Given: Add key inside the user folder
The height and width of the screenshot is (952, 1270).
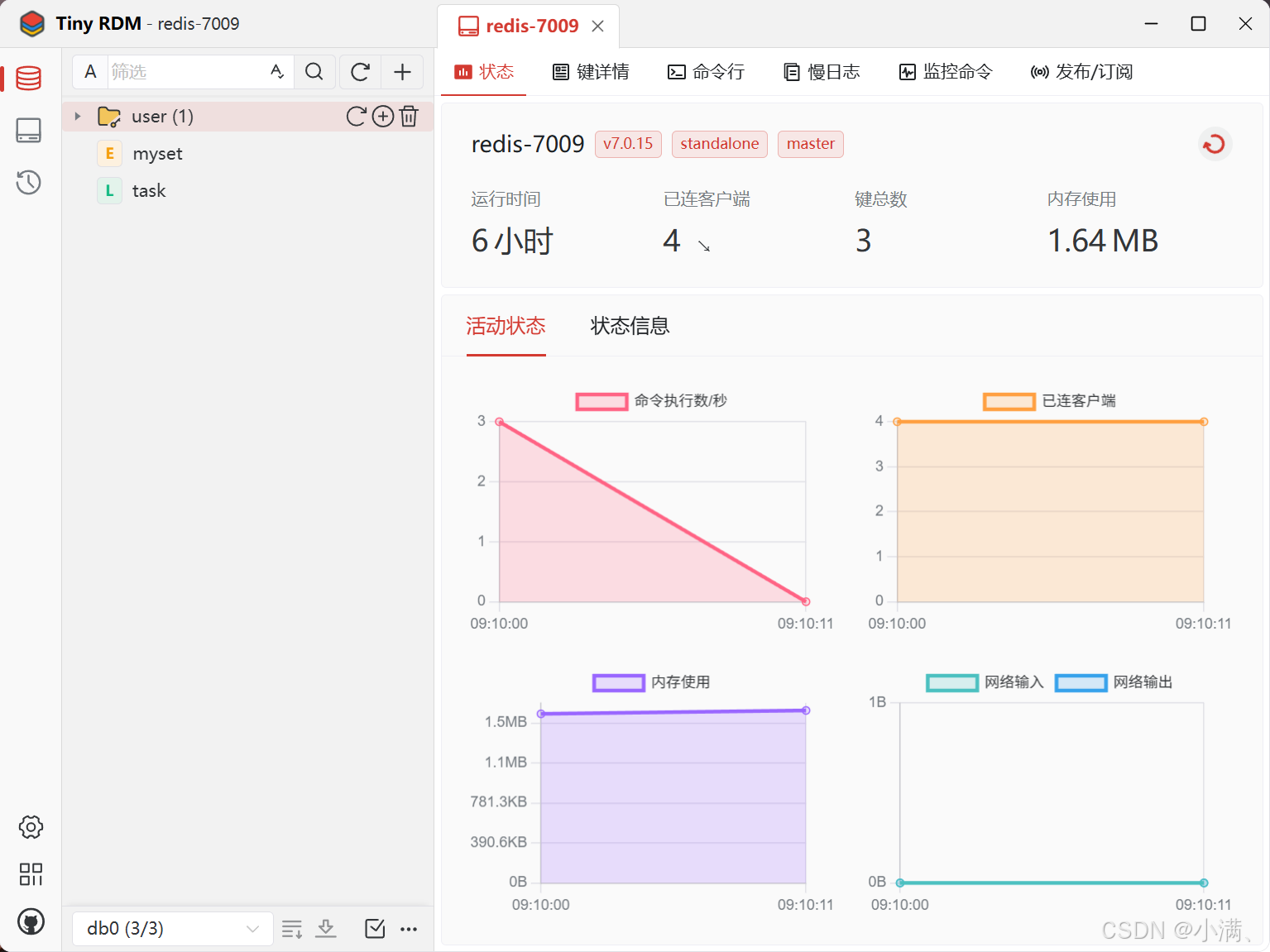Looking at the screenshot, I should [x=383, y=117].
